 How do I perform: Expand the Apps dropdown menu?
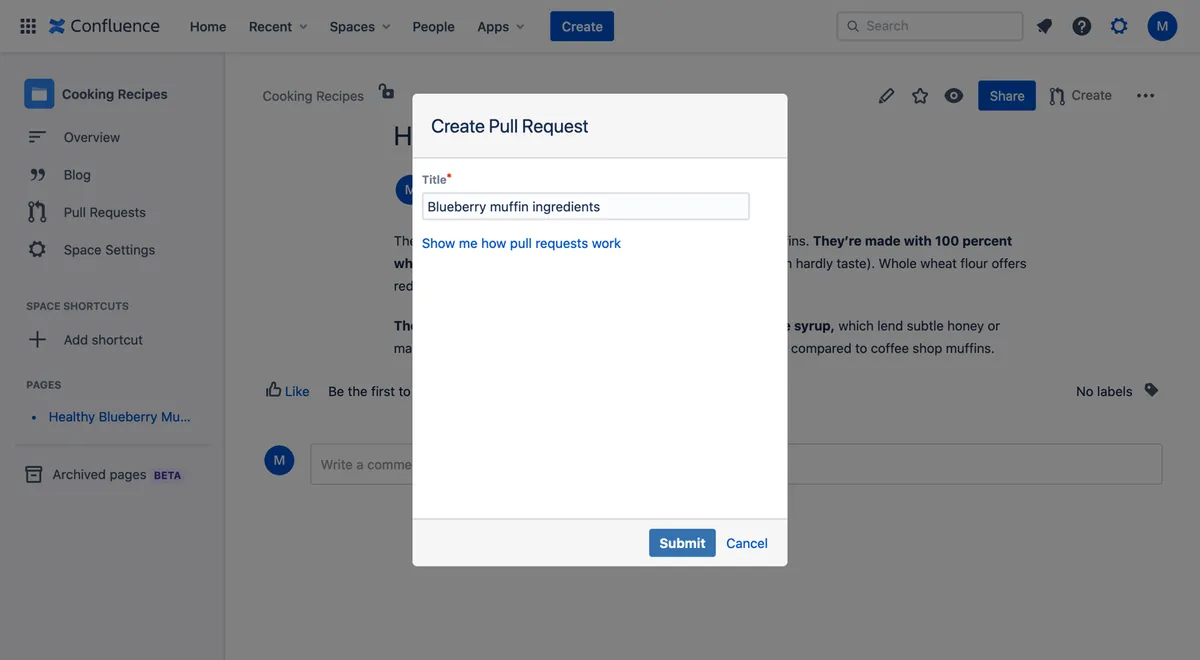(x=501, y=26)
